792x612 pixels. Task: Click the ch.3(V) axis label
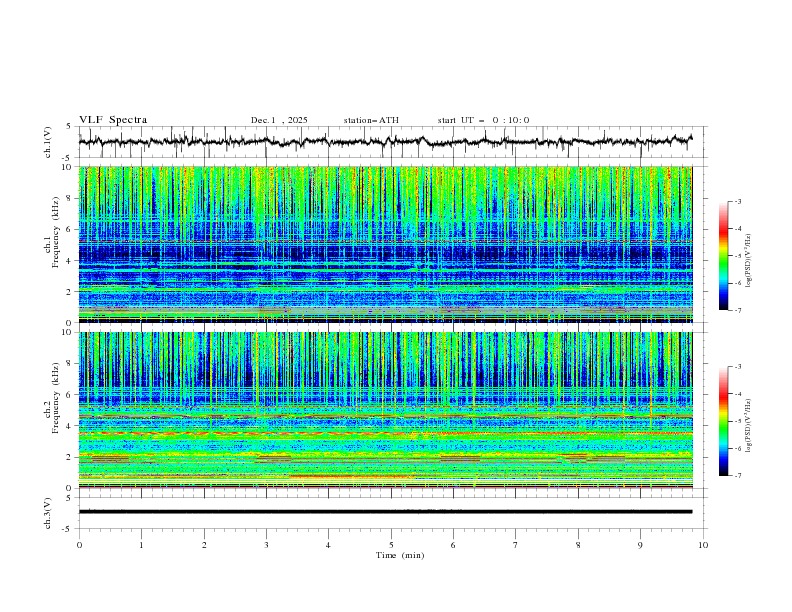pos(49,511)
